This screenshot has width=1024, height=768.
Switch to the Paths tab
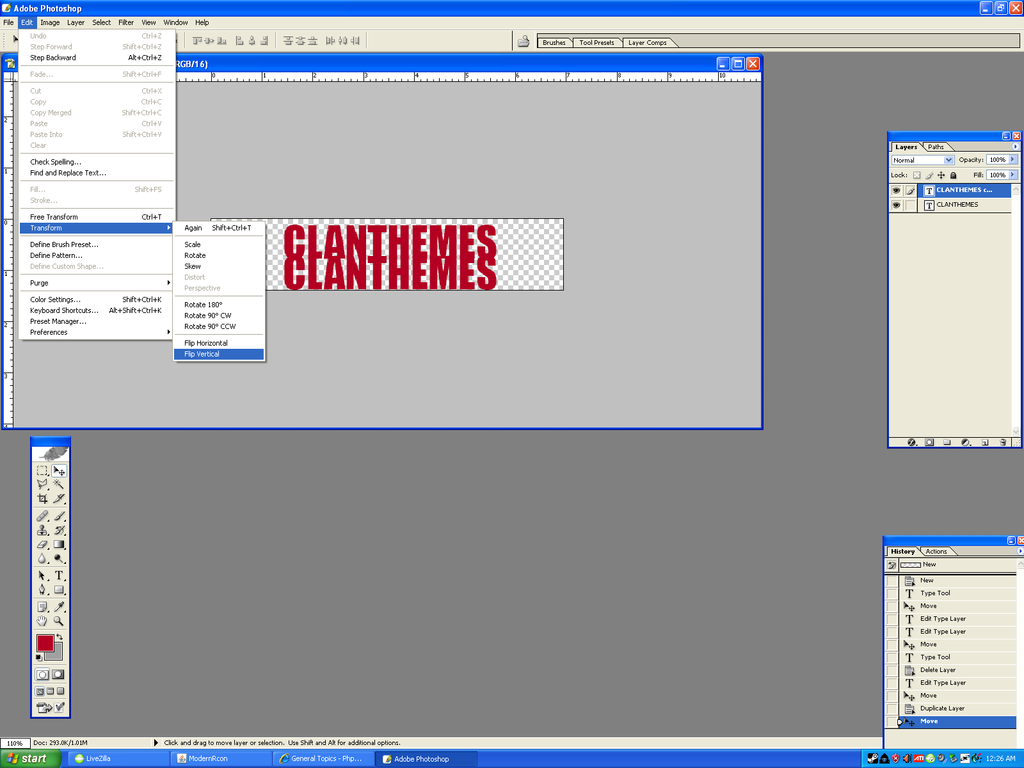(x=936, y=147)
